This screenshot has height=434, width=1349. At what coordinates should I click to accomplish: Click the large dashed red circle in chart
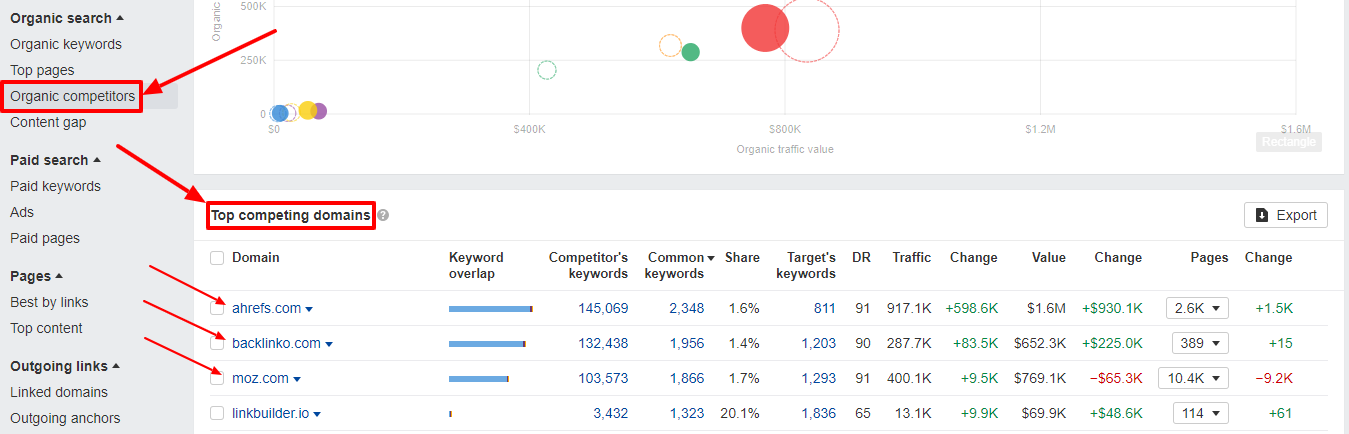[x=806, y=30]
